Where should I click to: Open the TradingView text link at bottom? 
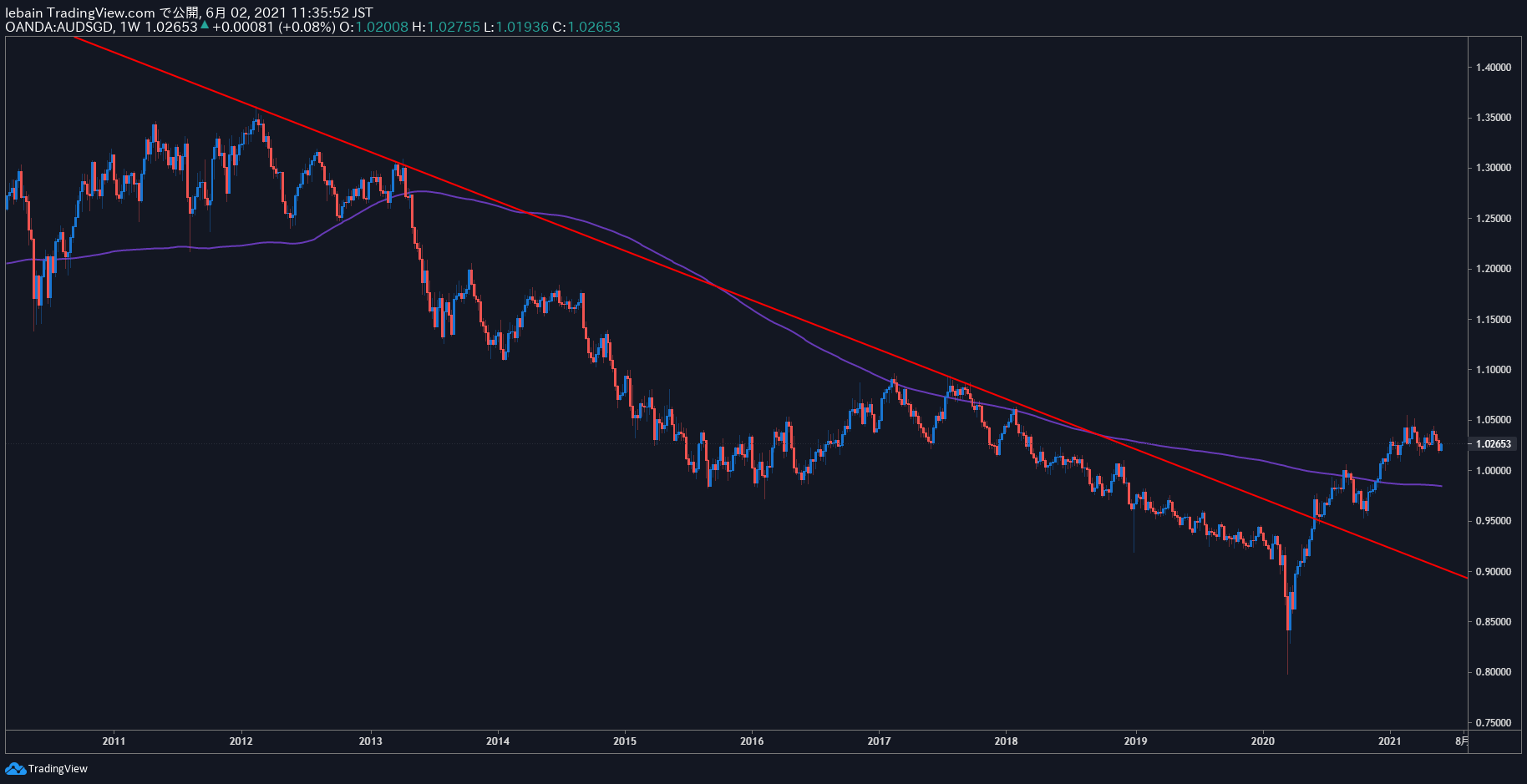coord(58,768)
